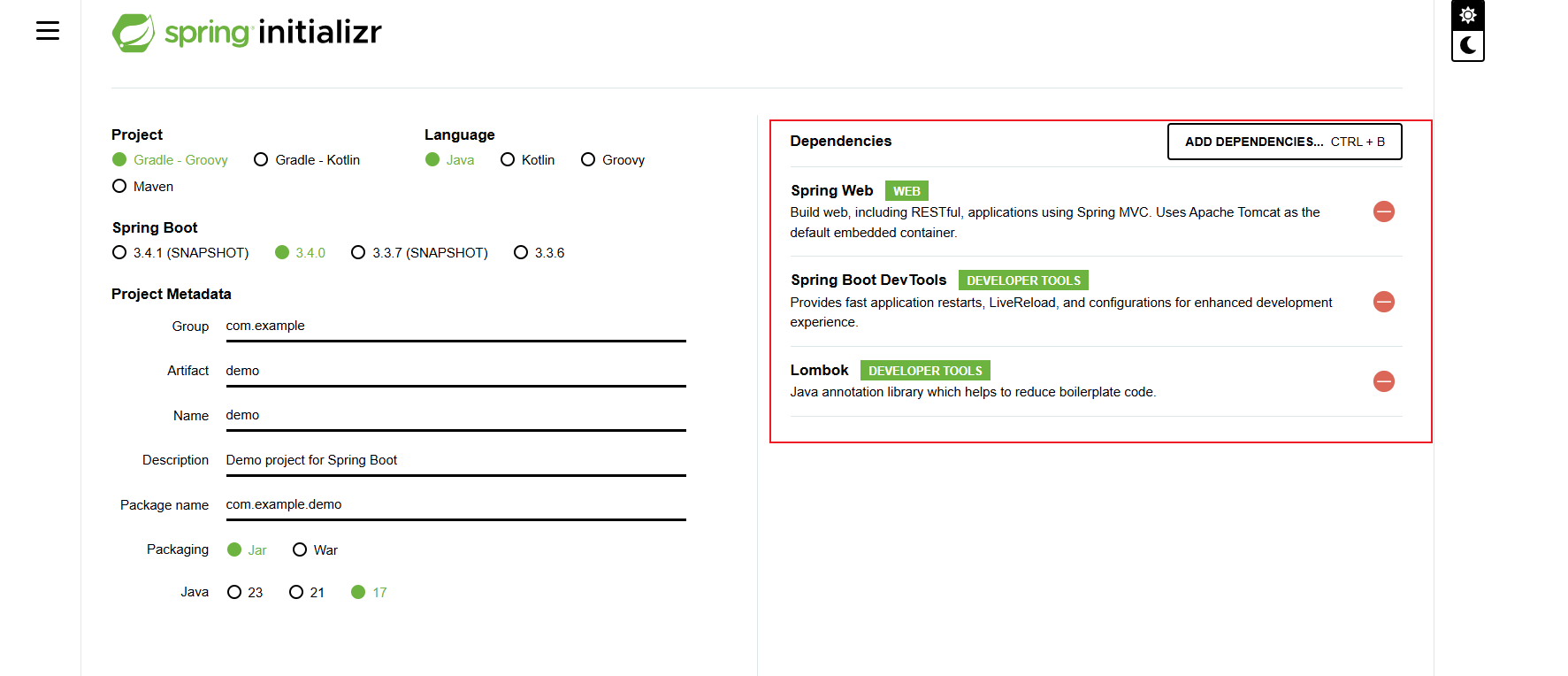Screen dimensions: 1568x676
Task: Set packaging to Jar
Action: (247, 550)
